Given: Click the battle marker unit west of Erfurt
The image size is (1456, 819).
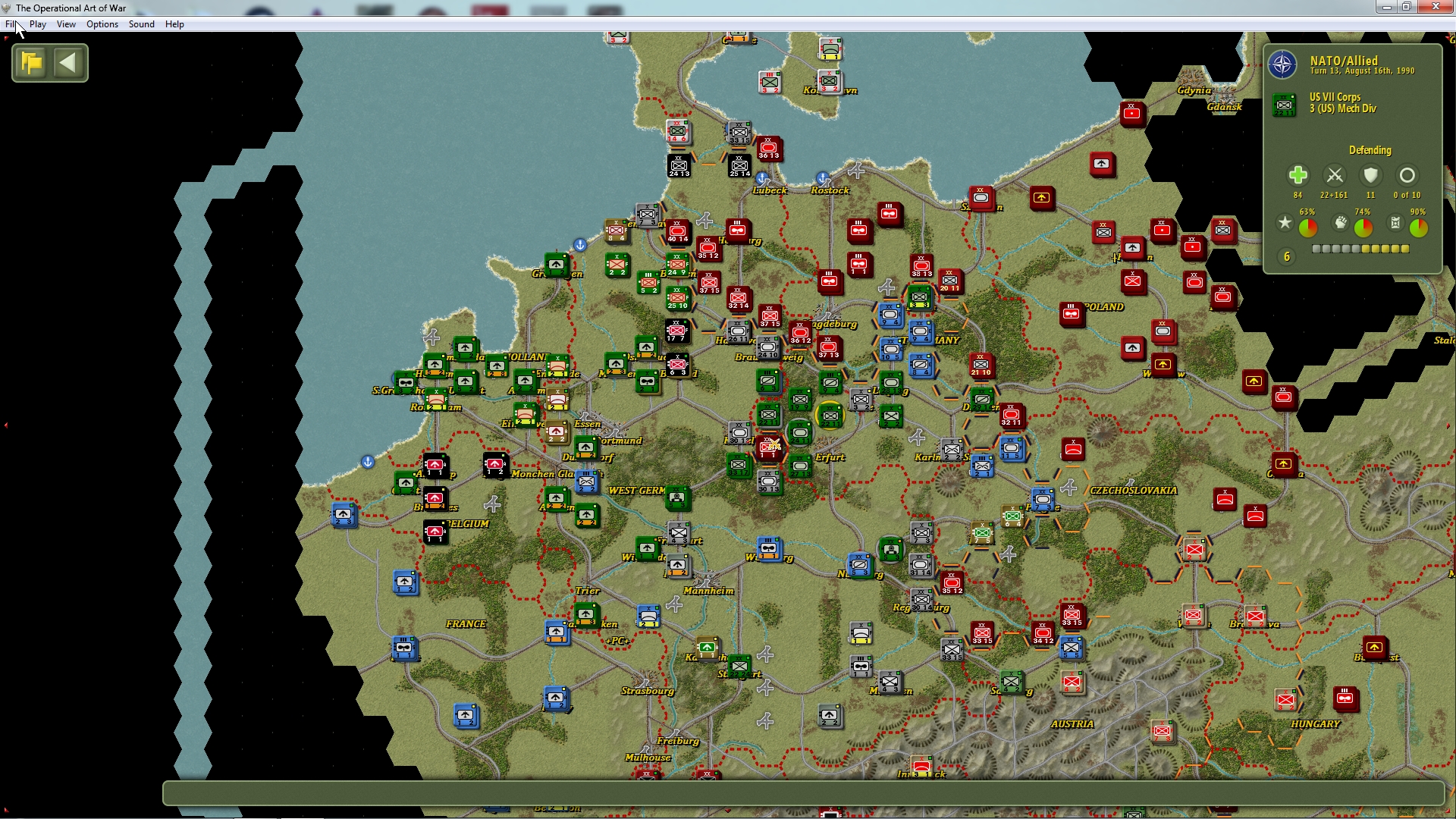Looking at the screenshot, I should (x=769, y=449).
